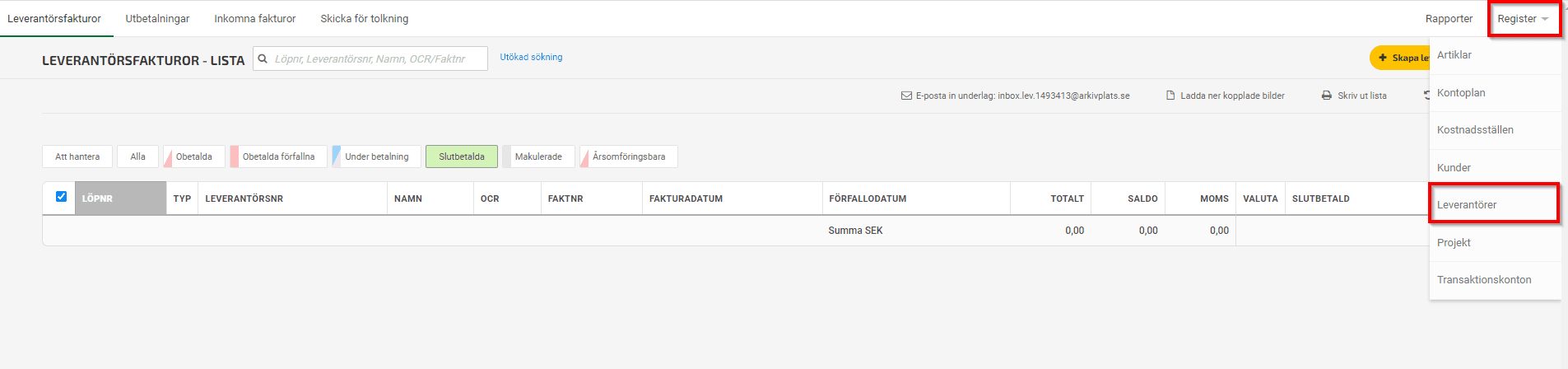Viewport: 1568px width, 369px height.
Task: Switch to the Utbetalningar tab
Action: (x=157, y=18)
